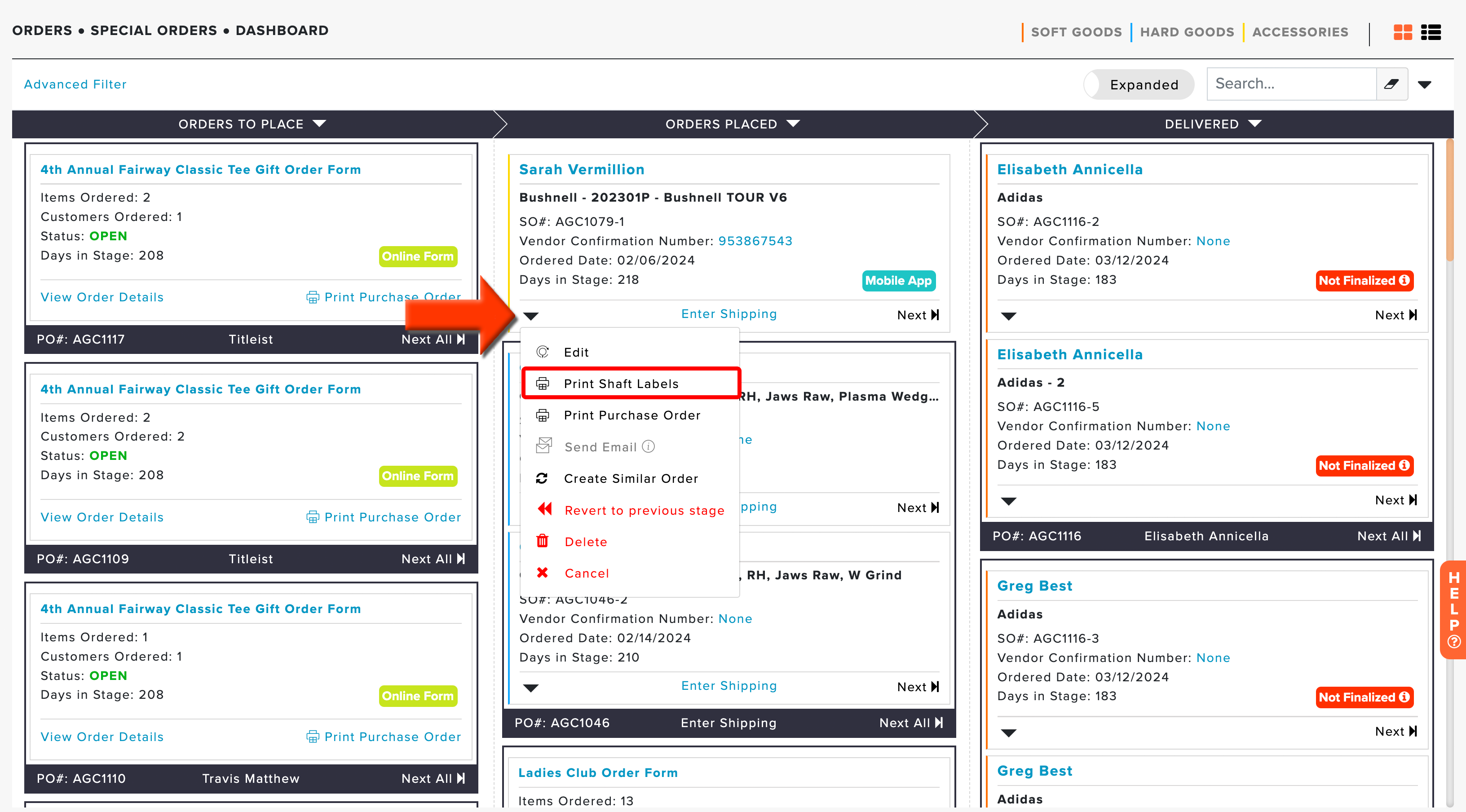Click Not Finalized badge on Greg Best AGC1116-3
Screen dimensions: 1466x812
click(1364, 697)
